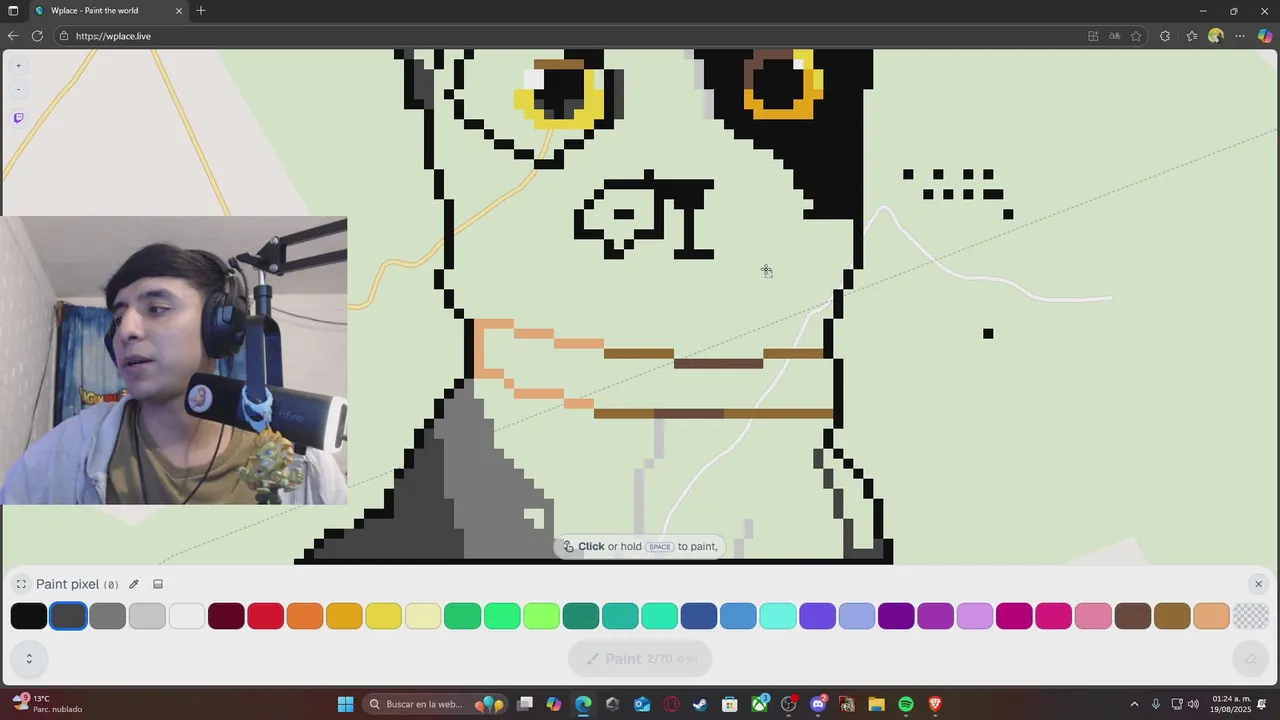Open the Outlook taskbar icon
The height and width of the screenshot is (720, 1280).
coord(642,704)
